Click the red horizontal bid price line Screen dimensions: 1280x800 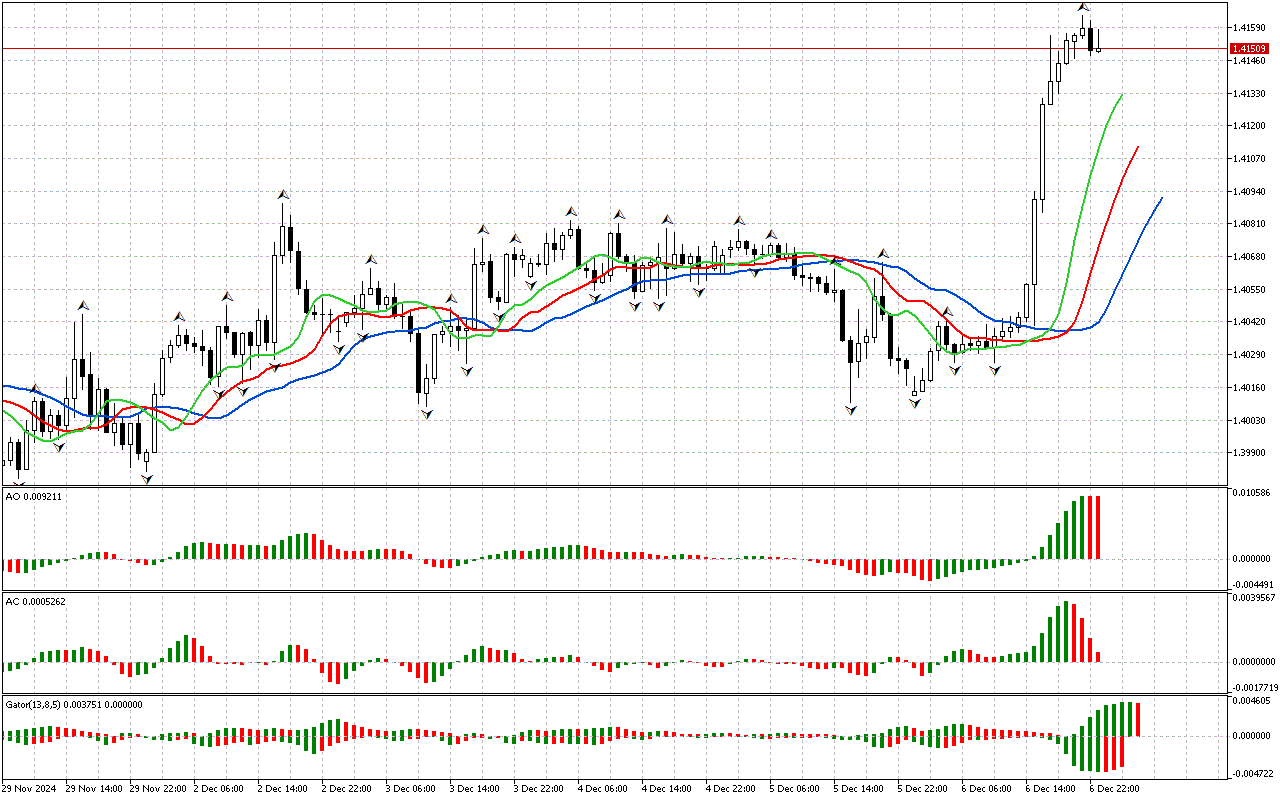point(614,48)
